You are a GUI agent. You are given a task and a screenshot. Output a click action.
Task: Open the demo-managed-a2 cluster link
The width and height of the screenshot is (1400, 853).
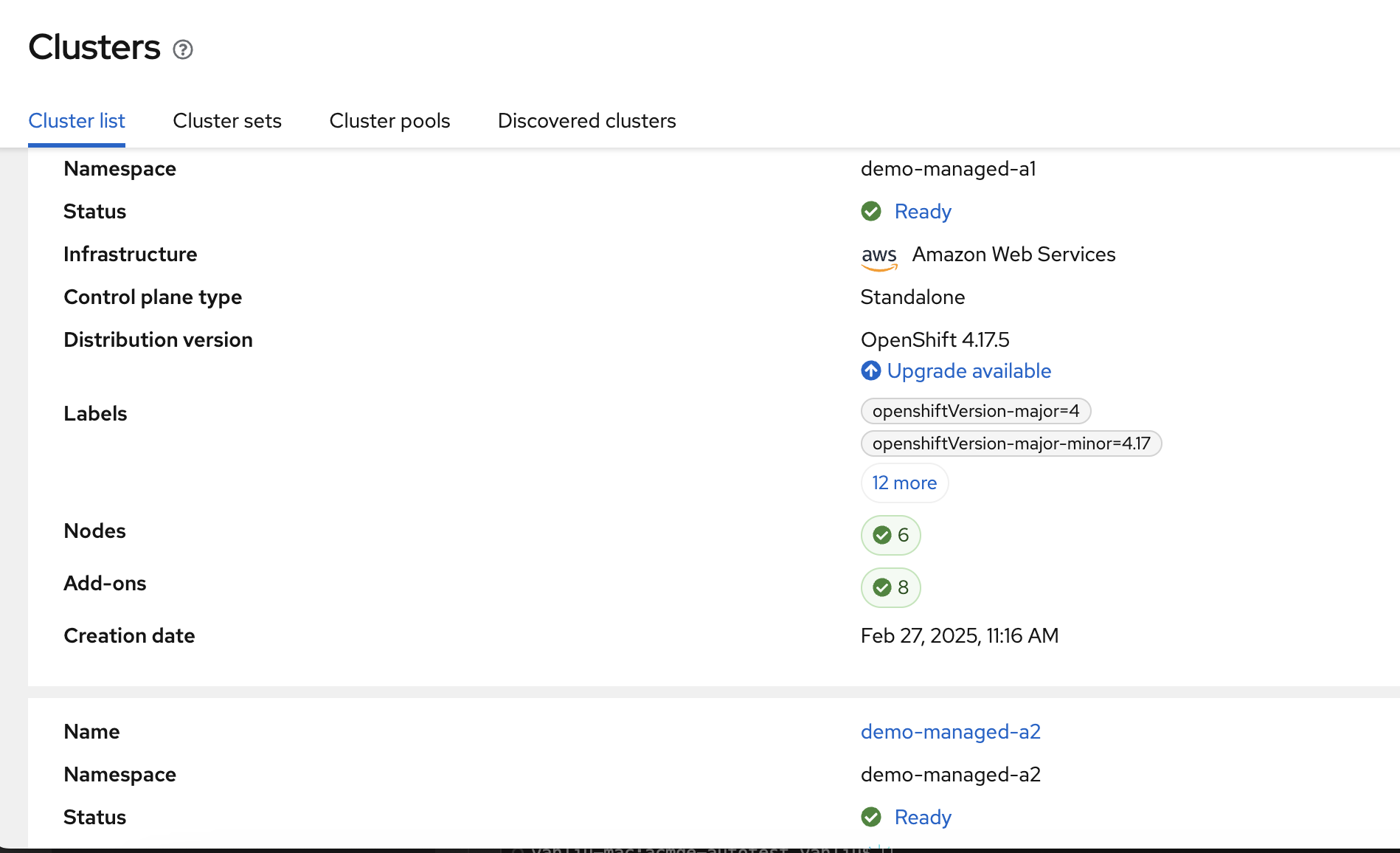point(950,732)
